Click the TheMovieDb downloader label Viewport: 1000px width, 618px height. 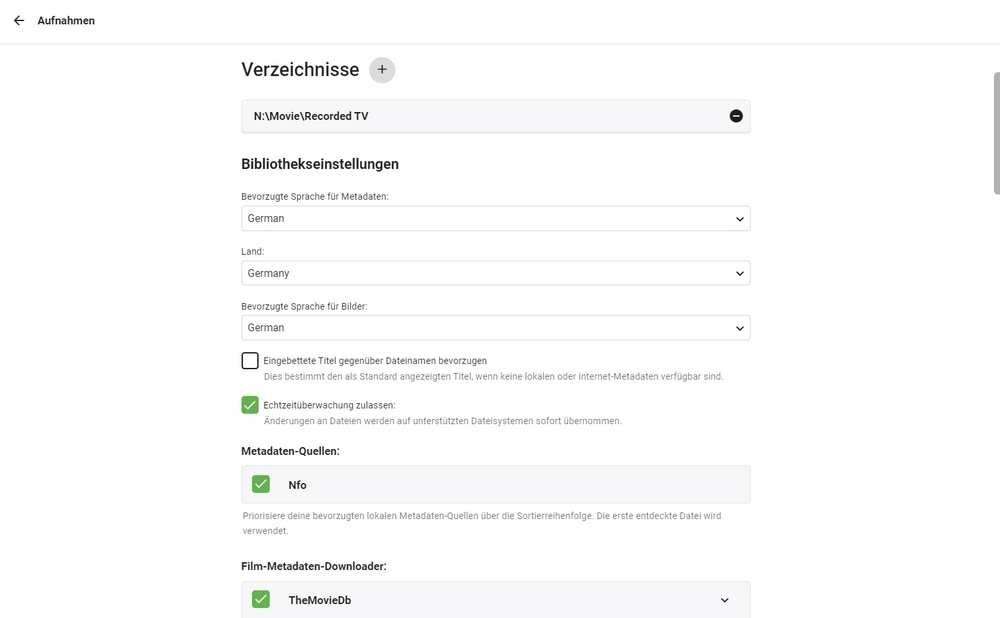coord(319,601)
